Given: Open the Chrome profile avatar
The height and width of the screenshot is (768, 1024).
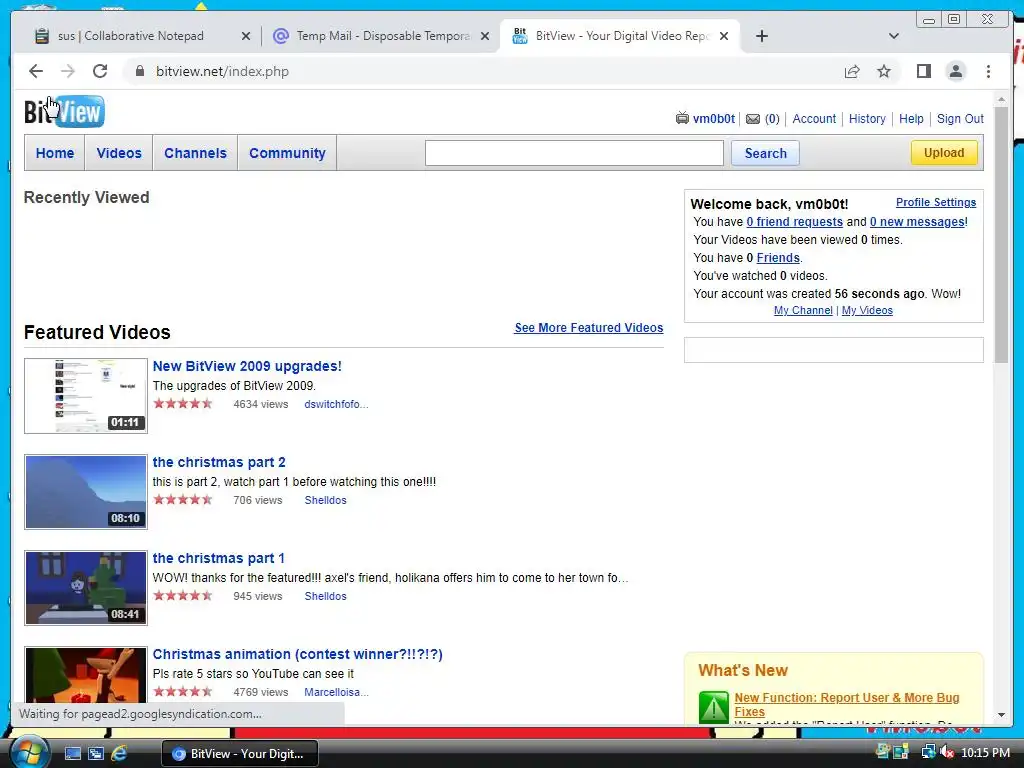Looking at the screenshot, I should coord(955,71).
